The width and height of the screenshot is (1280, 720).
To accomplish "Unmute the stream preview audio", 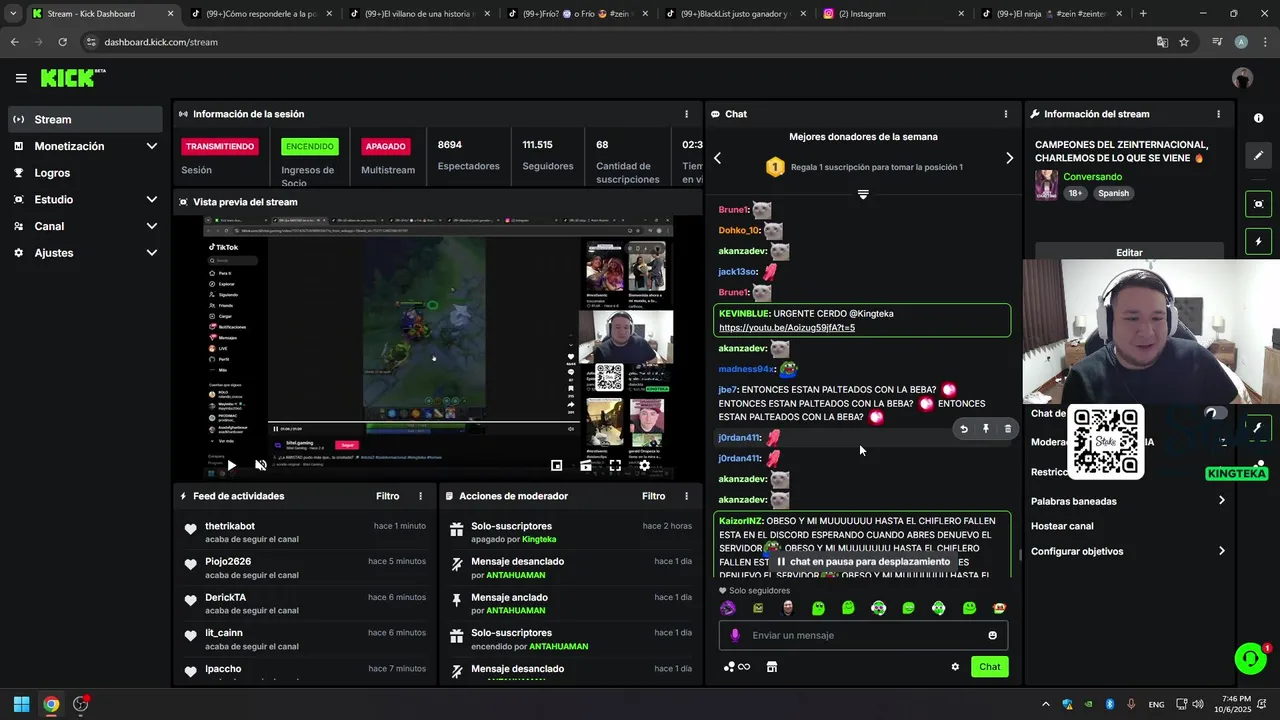I will coord(261,465).
